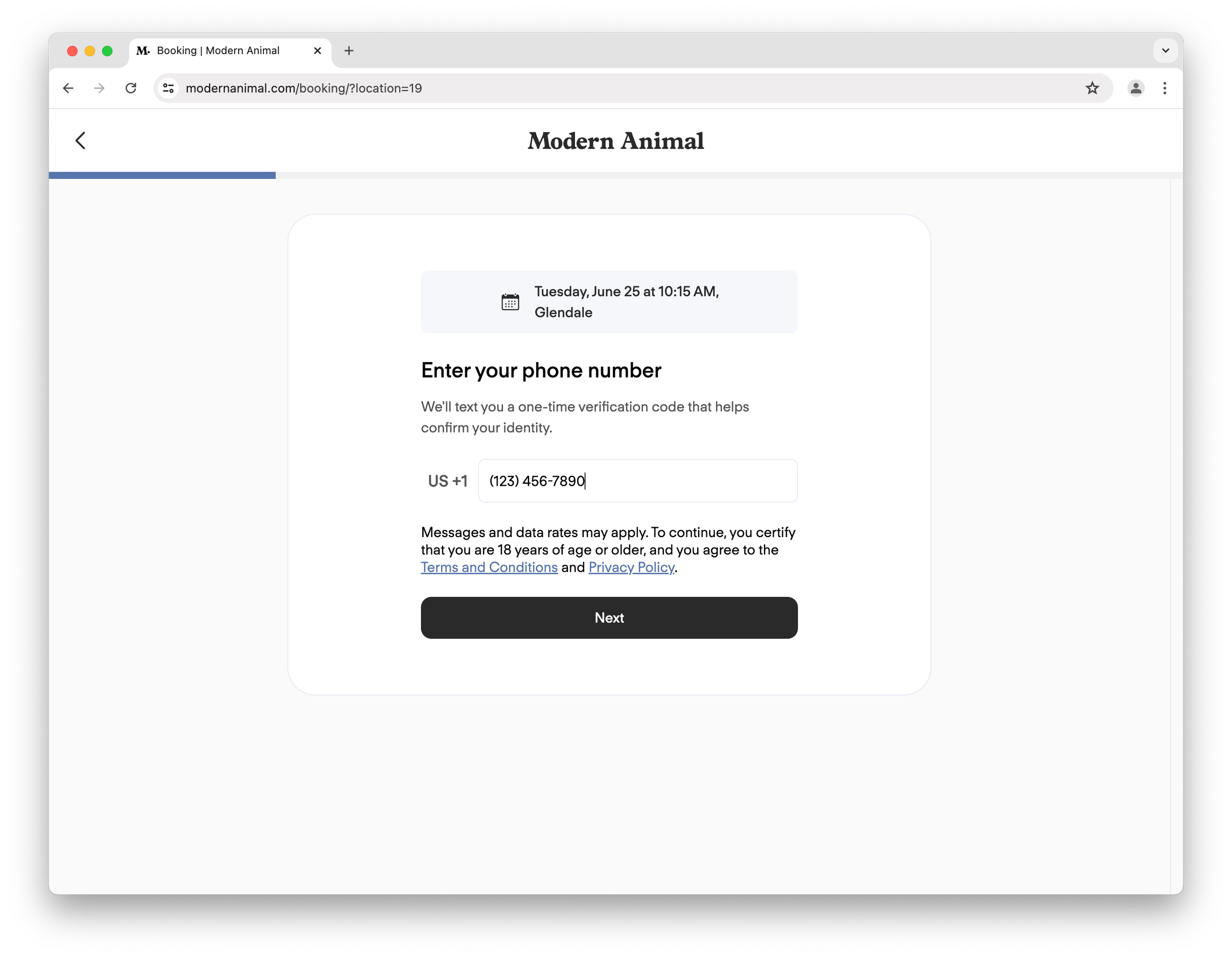Open site information icon in address bar
The width and height of the screenshot is (1232, 959).
[168, 88]
